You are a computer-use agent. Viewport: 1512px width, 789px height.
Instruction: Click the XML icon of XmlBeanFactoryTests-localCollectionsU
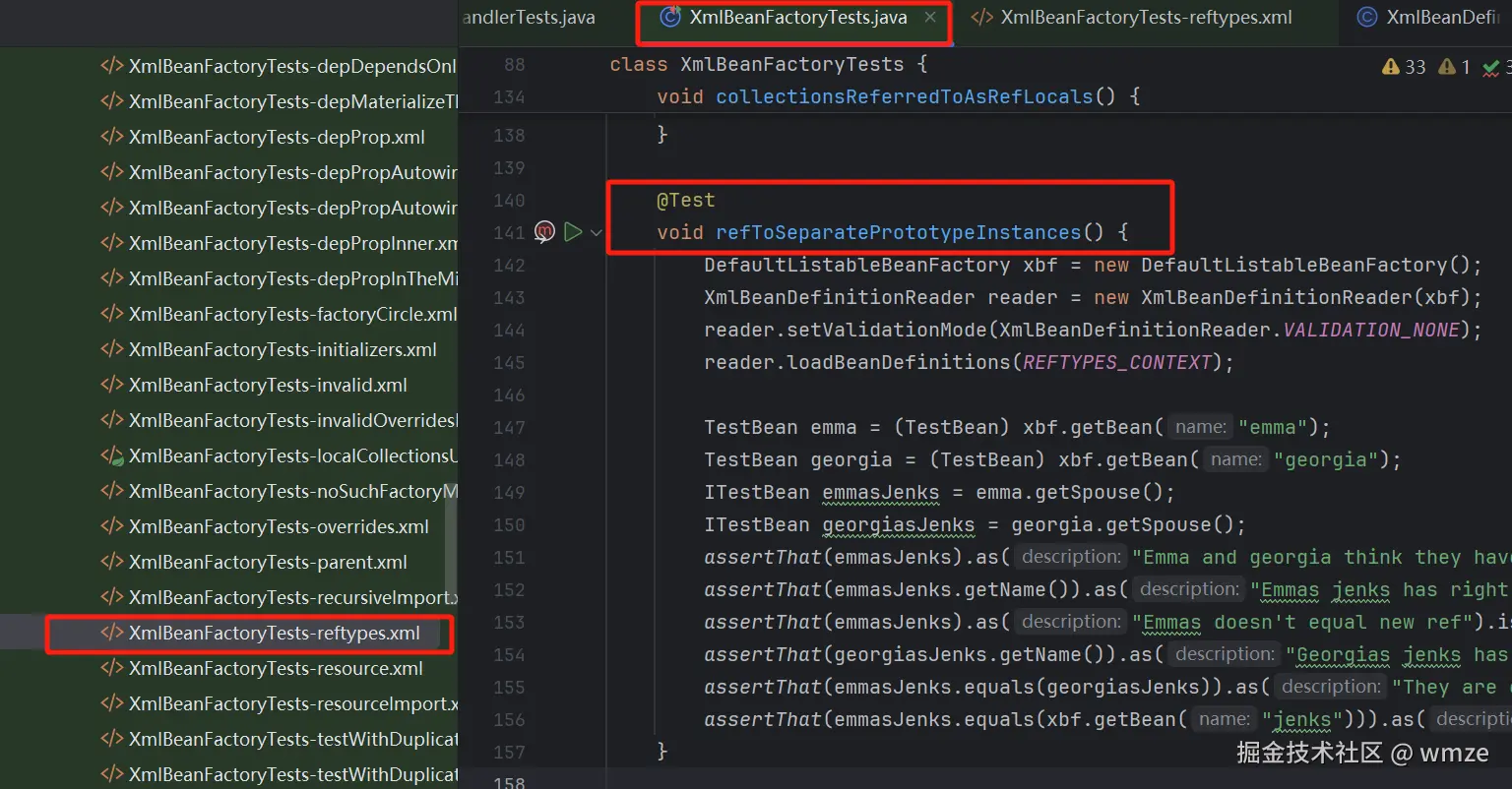click(112, 455)
